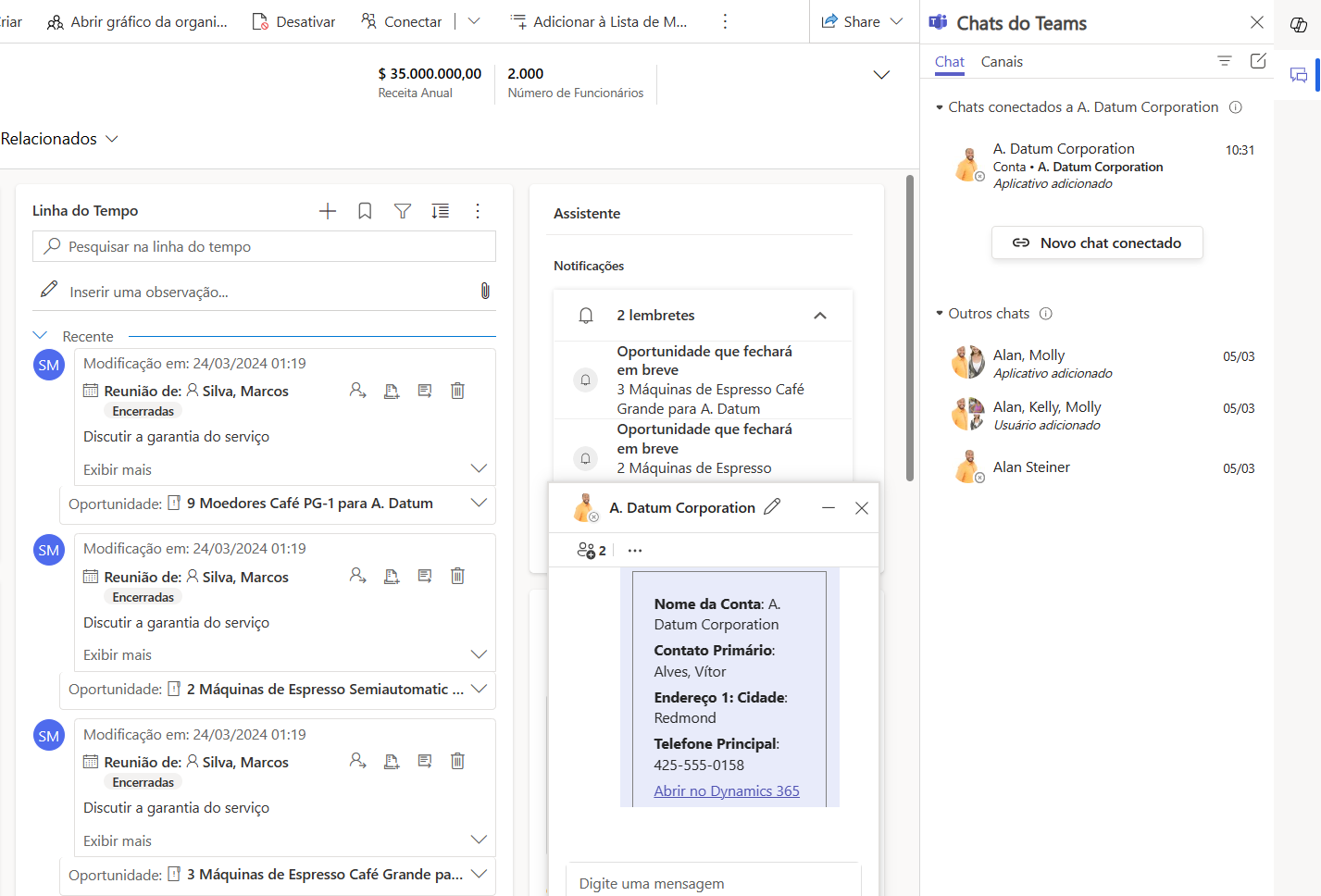Click the edit note icon on third Reunião activity
The image size is (1321, 896).
[425, 761]
